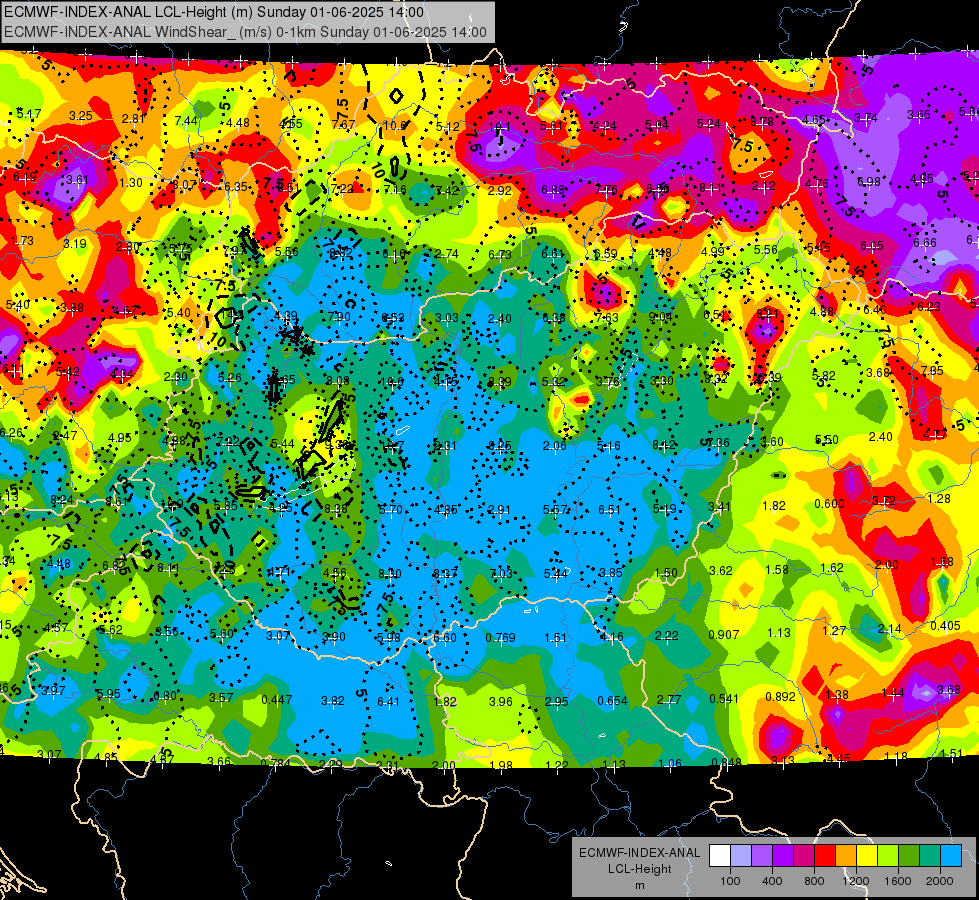Screen dimensions: 979x900
Task: Click the legend label 400
Action: pos(772,881)
